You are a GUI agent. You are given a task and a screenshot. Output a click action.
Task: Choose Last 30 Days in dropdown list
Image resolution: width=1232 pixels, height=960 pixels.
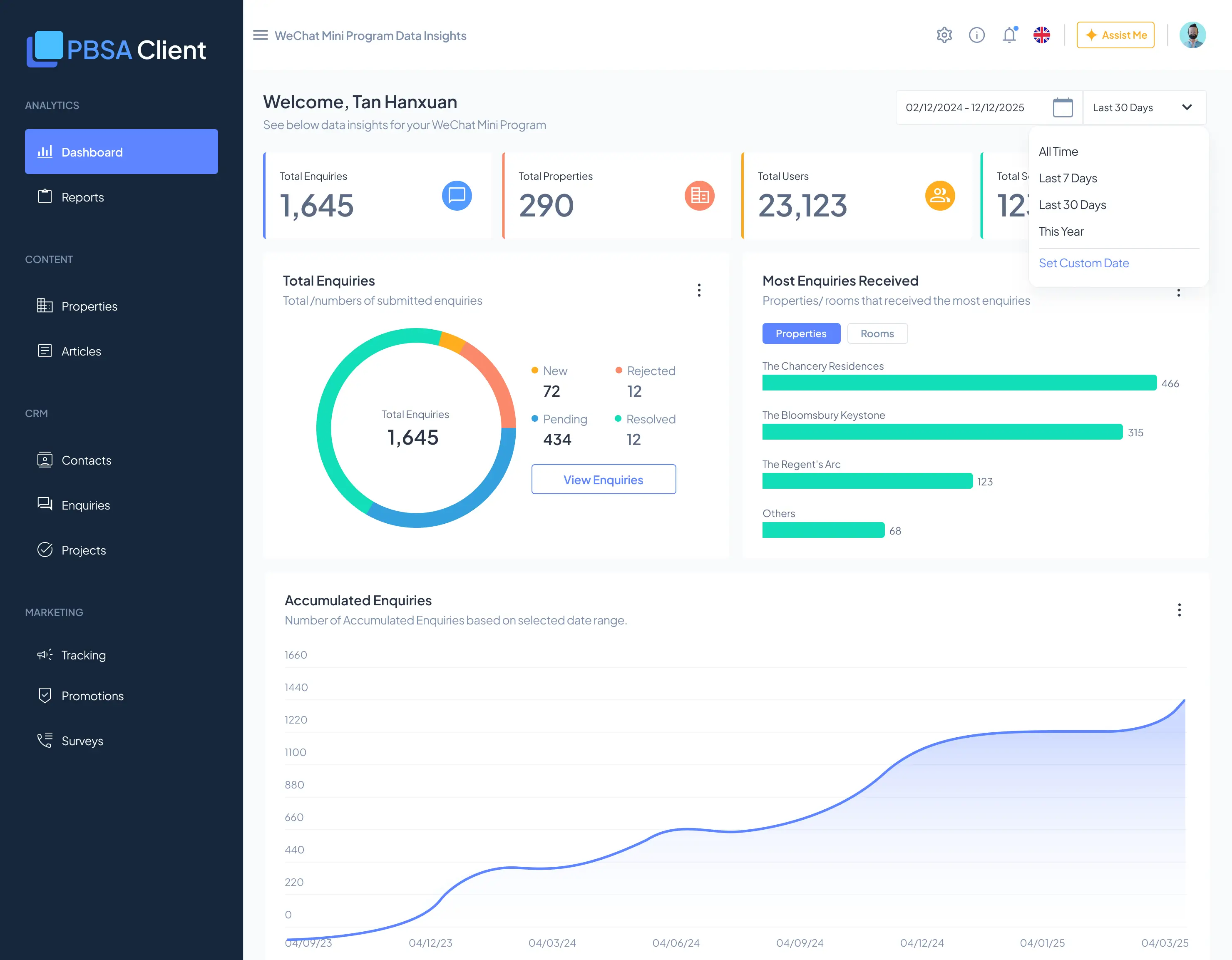click(1072, 204)
